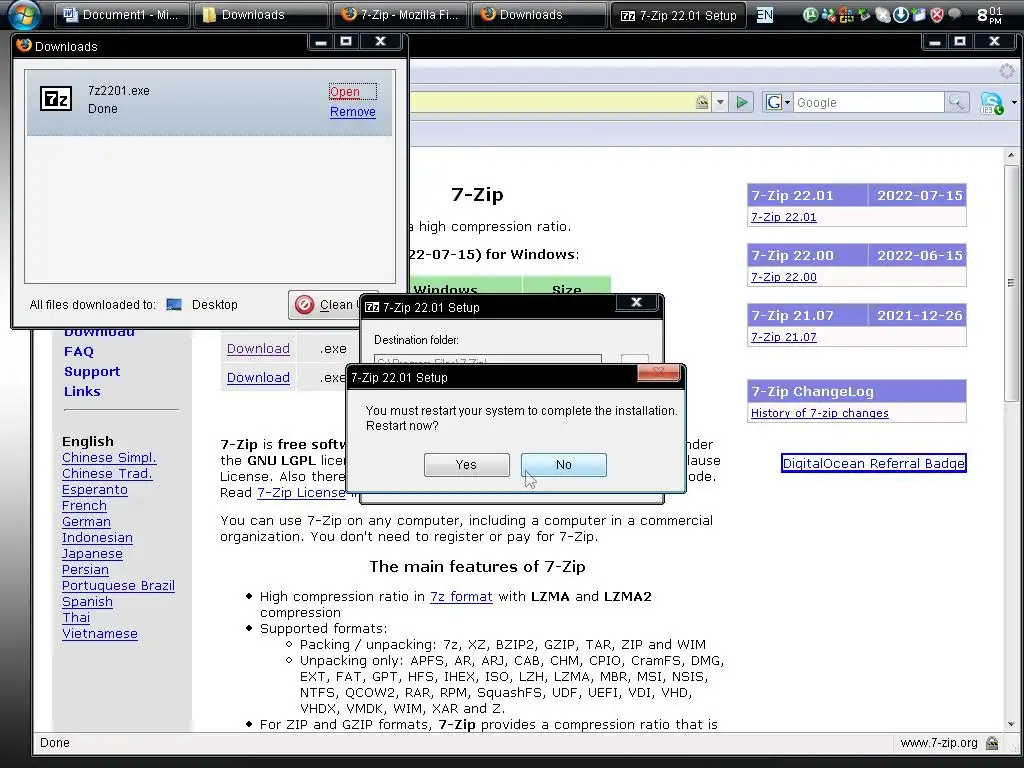This screenshot has height=768, width=1024.
Task: Click www.7-zip.org in the status bar
Action: tap(938, 743)
